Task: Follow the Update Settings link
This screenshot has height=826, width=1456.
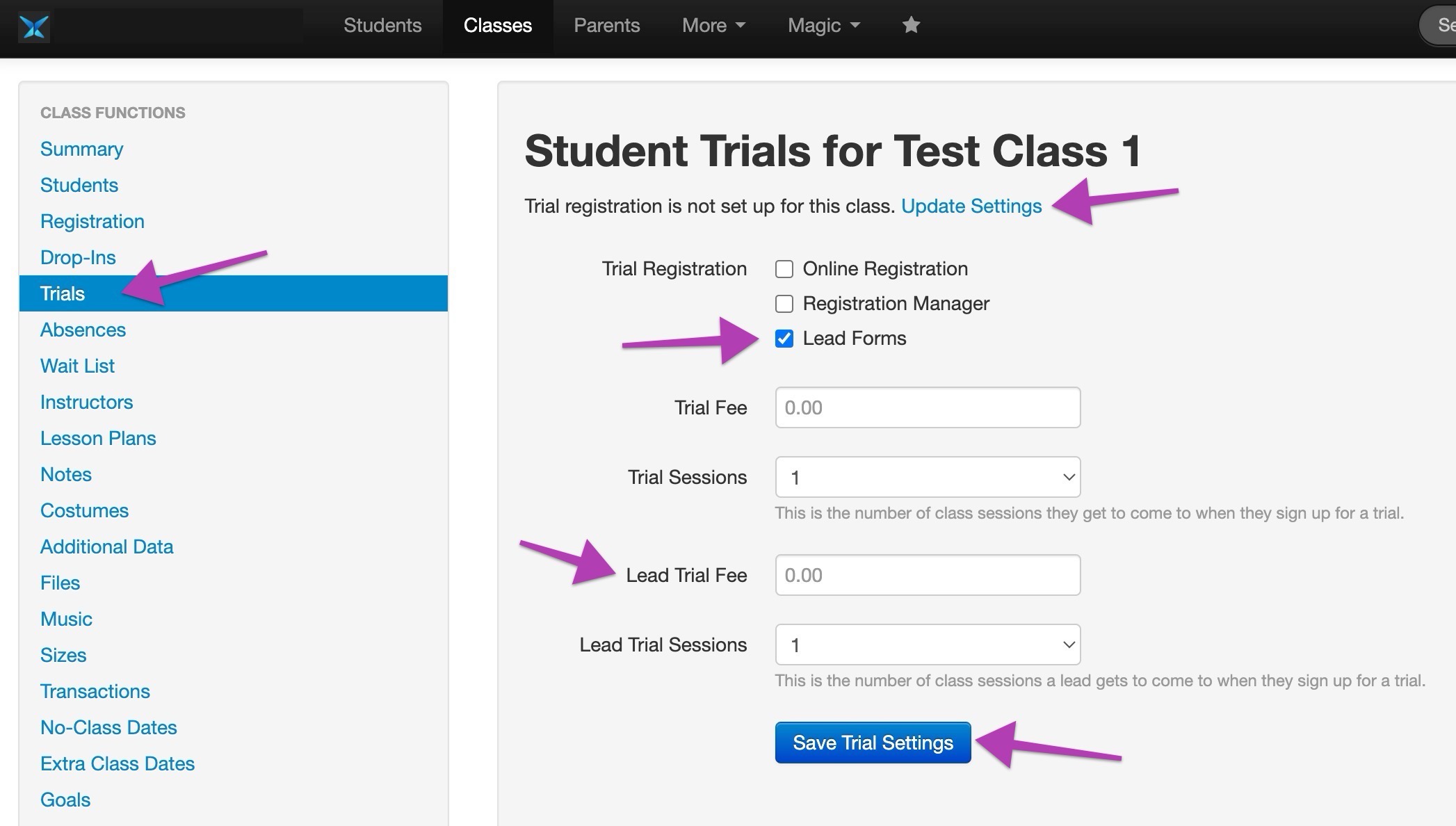Action: [971, 206]
